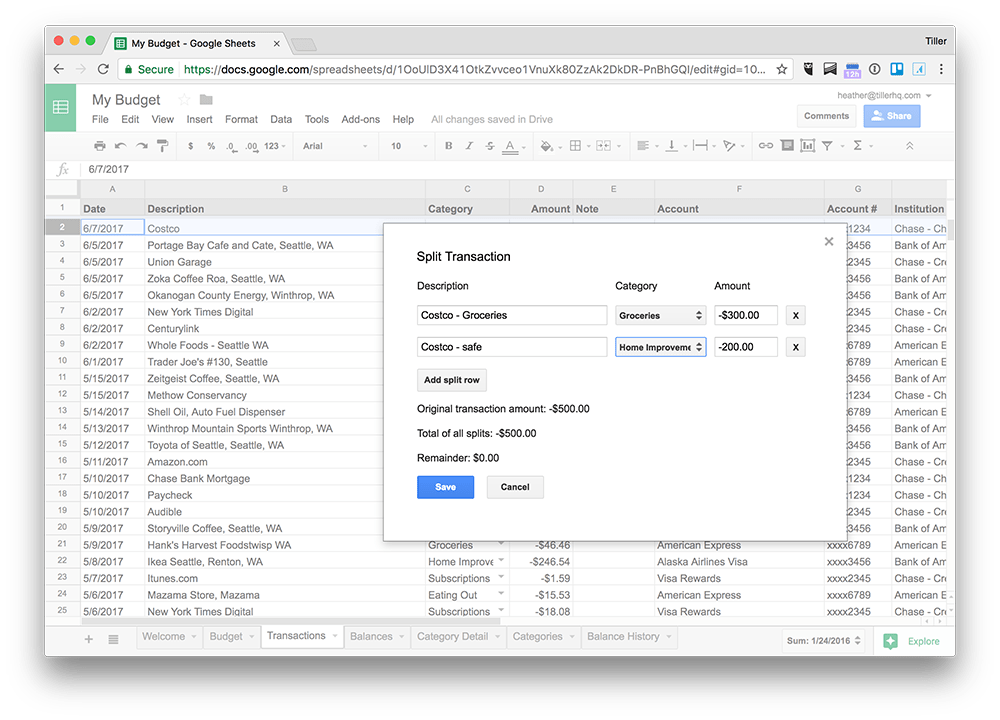Open the Sum status dropdown
The width and height of the screenshot is (1000, 720).
point(823,640)
